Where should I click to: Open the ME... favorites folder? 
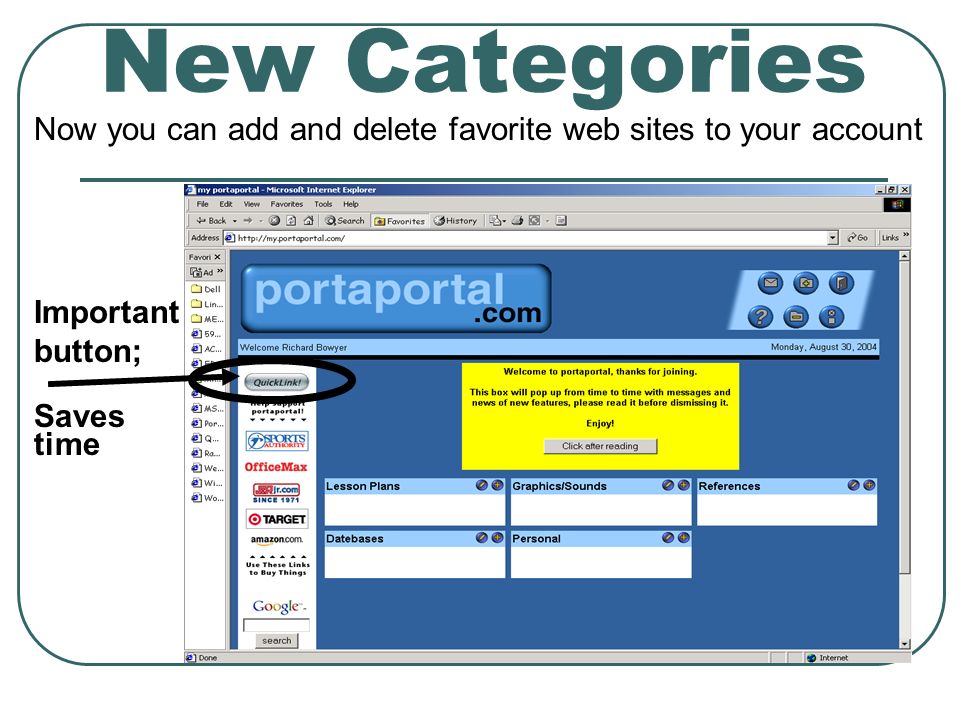pyautogui.click(x=208, y=319)
